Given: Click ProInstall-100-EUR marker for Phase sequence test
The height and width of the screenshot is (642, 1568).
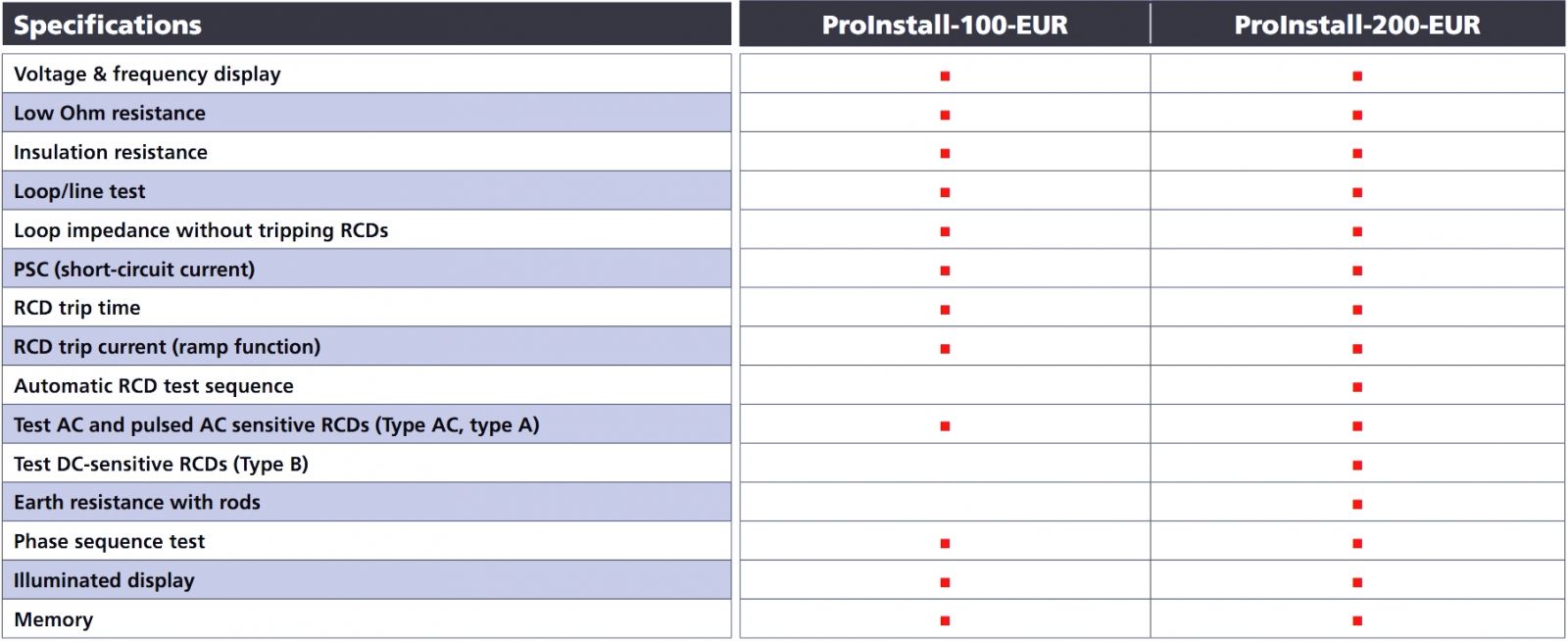Looking at the screenshot, I should [945, 543].
